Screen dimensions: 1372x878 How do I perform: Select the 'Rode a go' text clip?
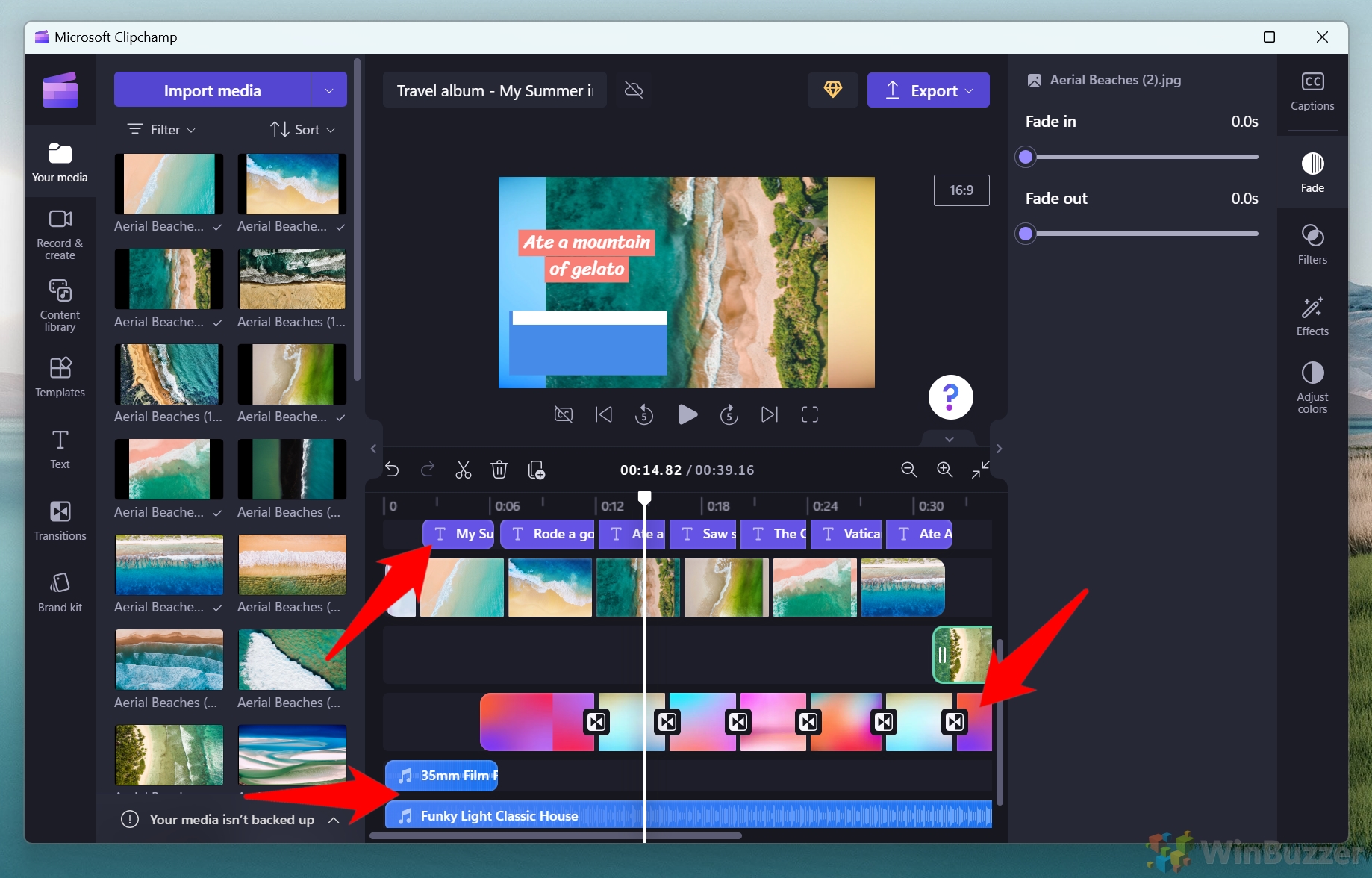point(547,534)
